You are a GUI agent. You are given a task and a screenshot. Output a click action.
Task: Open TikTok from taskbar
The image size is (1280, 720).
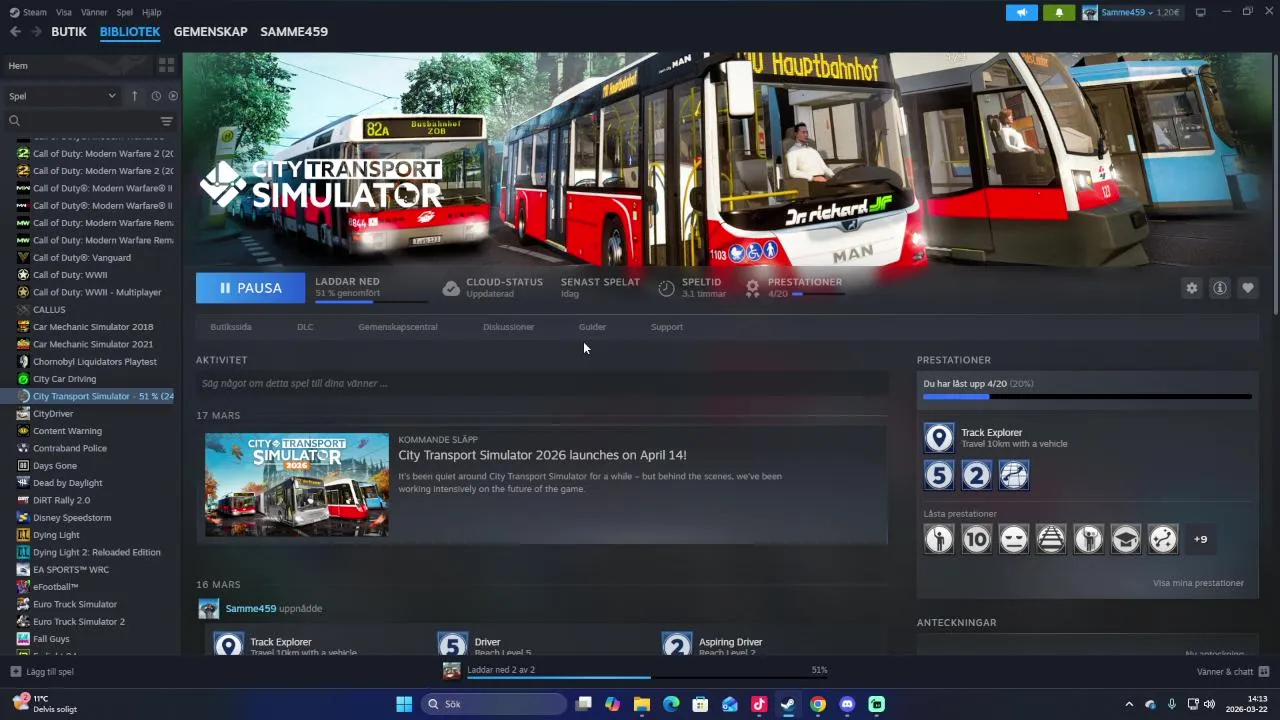[x=759, y=704]
